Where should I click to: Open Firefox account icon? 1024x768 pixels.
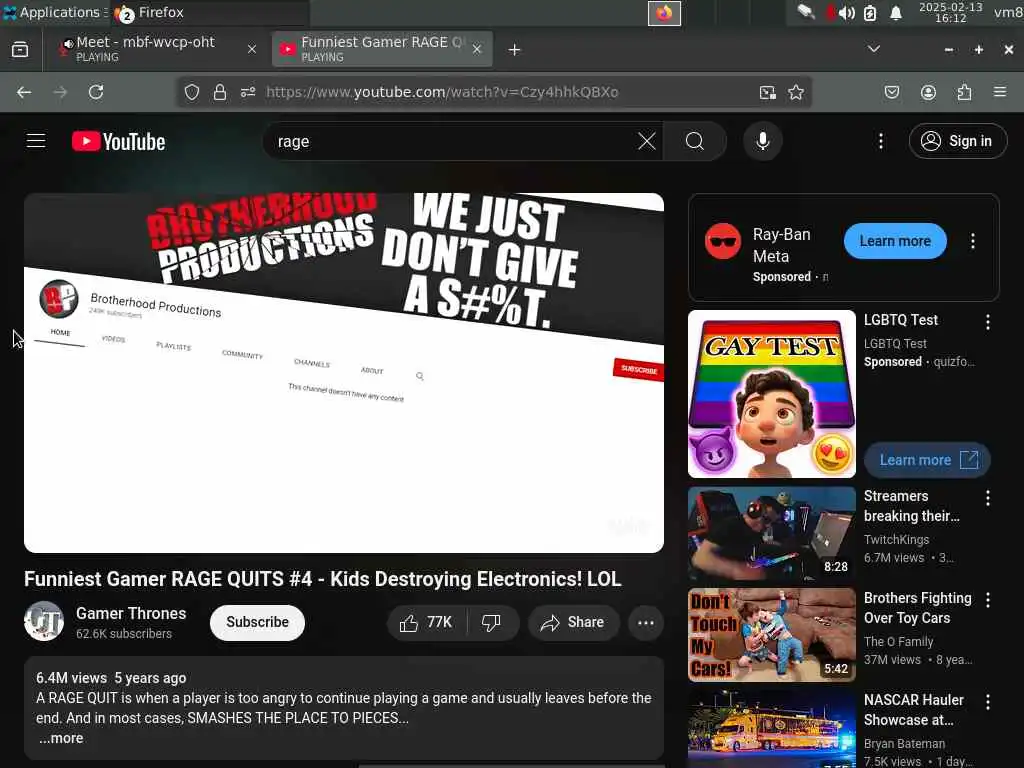click(x=928, y=92)
